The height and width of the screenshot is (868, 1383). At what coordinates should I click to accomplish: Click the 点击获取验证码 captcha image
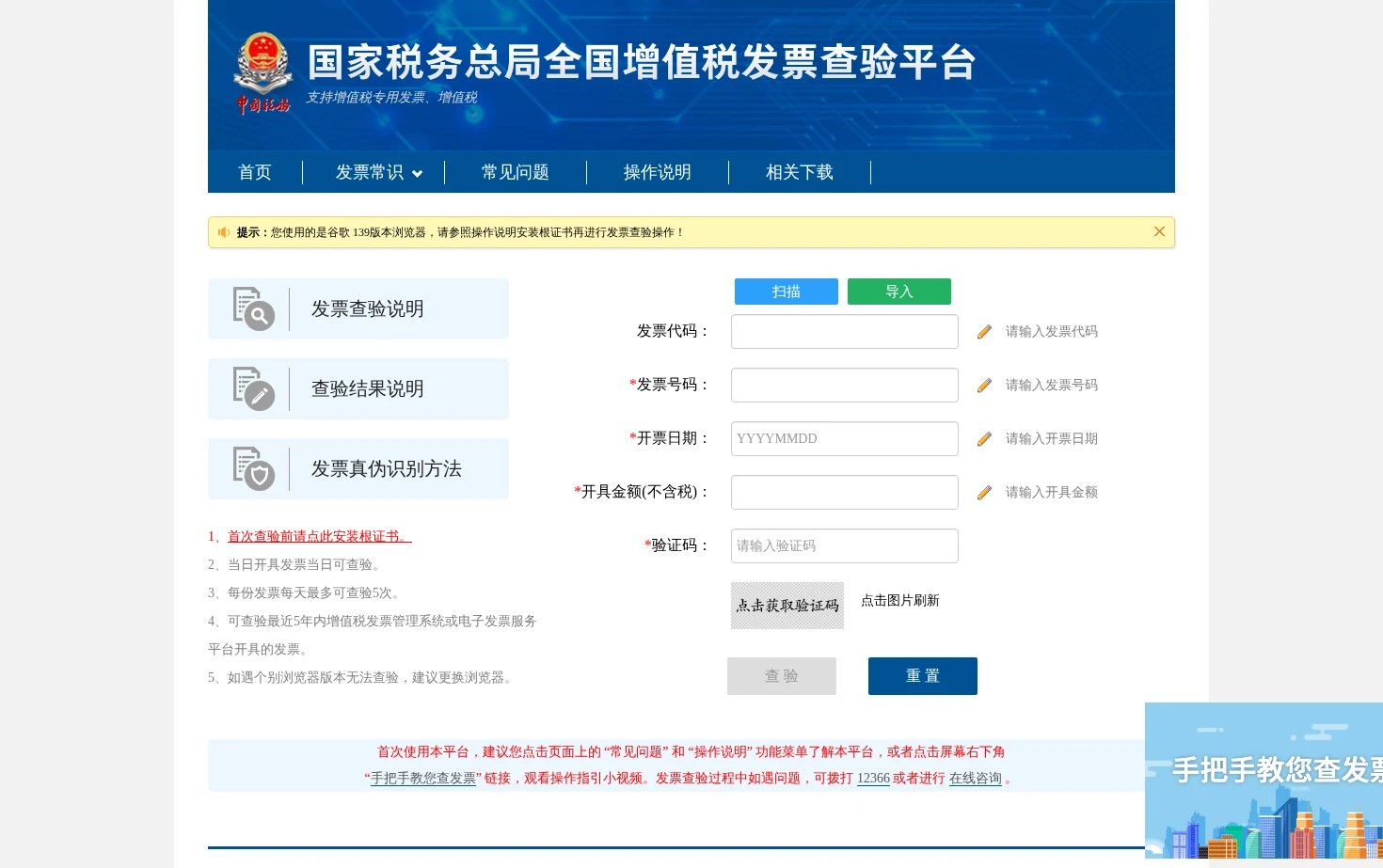click(787, 606)
